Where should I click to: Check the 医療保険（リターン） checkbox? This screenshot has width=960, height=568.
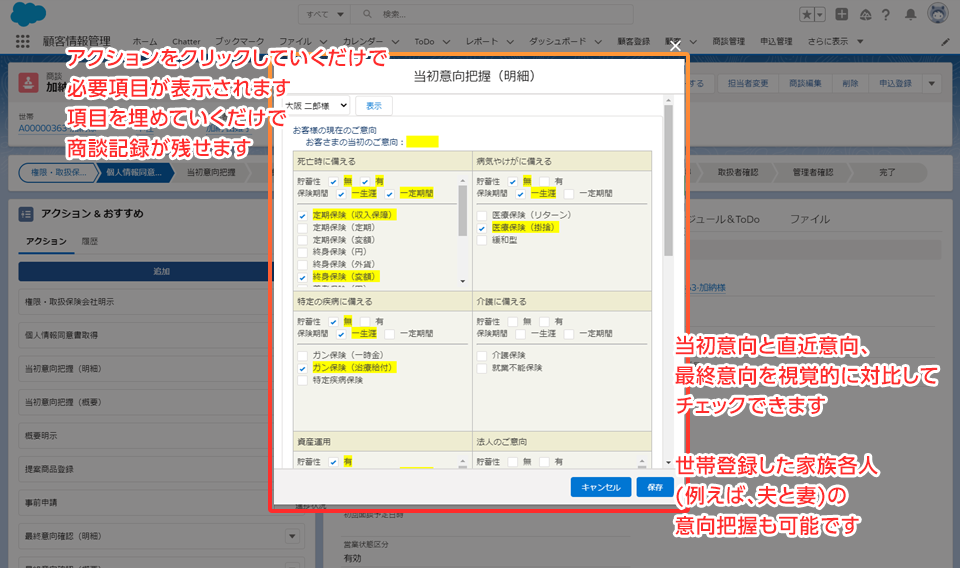[x=482, y=215]
